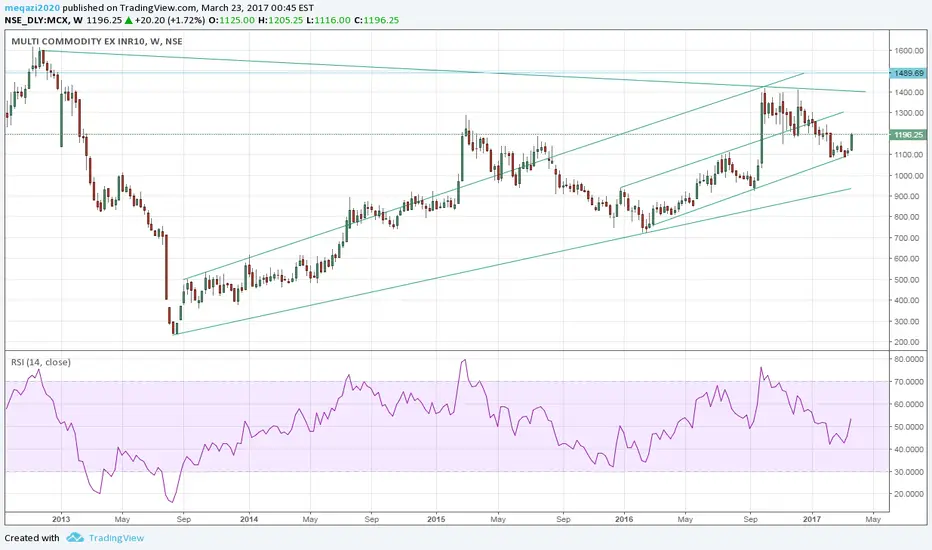The height and width of the screenshot is (550, 932).
Task: Click the +20.20 (+1.72%) change value
Action: (x=169, y=20)
